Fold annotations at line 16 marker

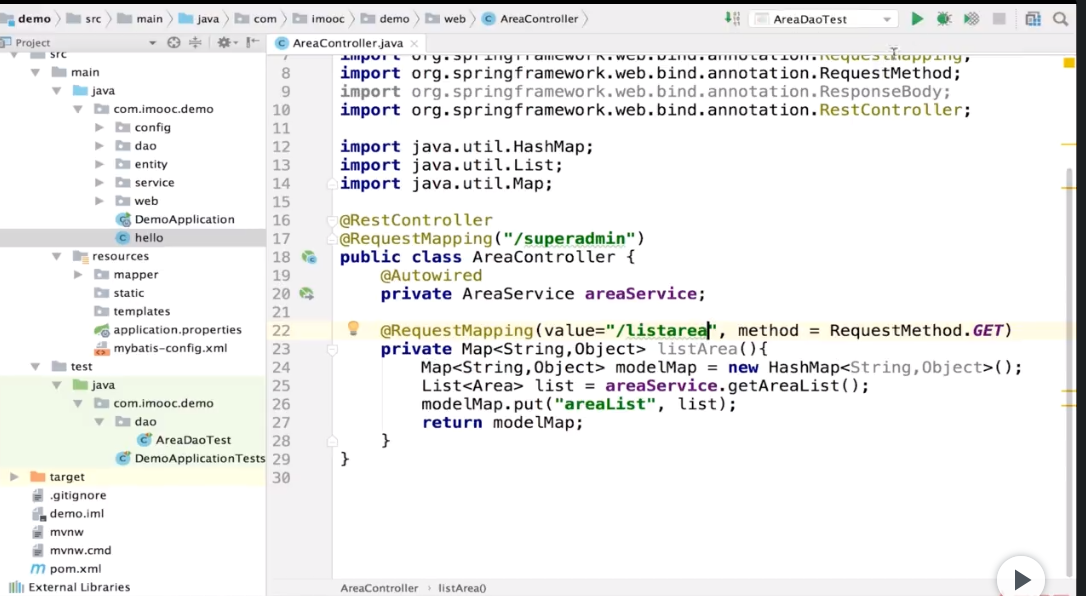point(332,221)
